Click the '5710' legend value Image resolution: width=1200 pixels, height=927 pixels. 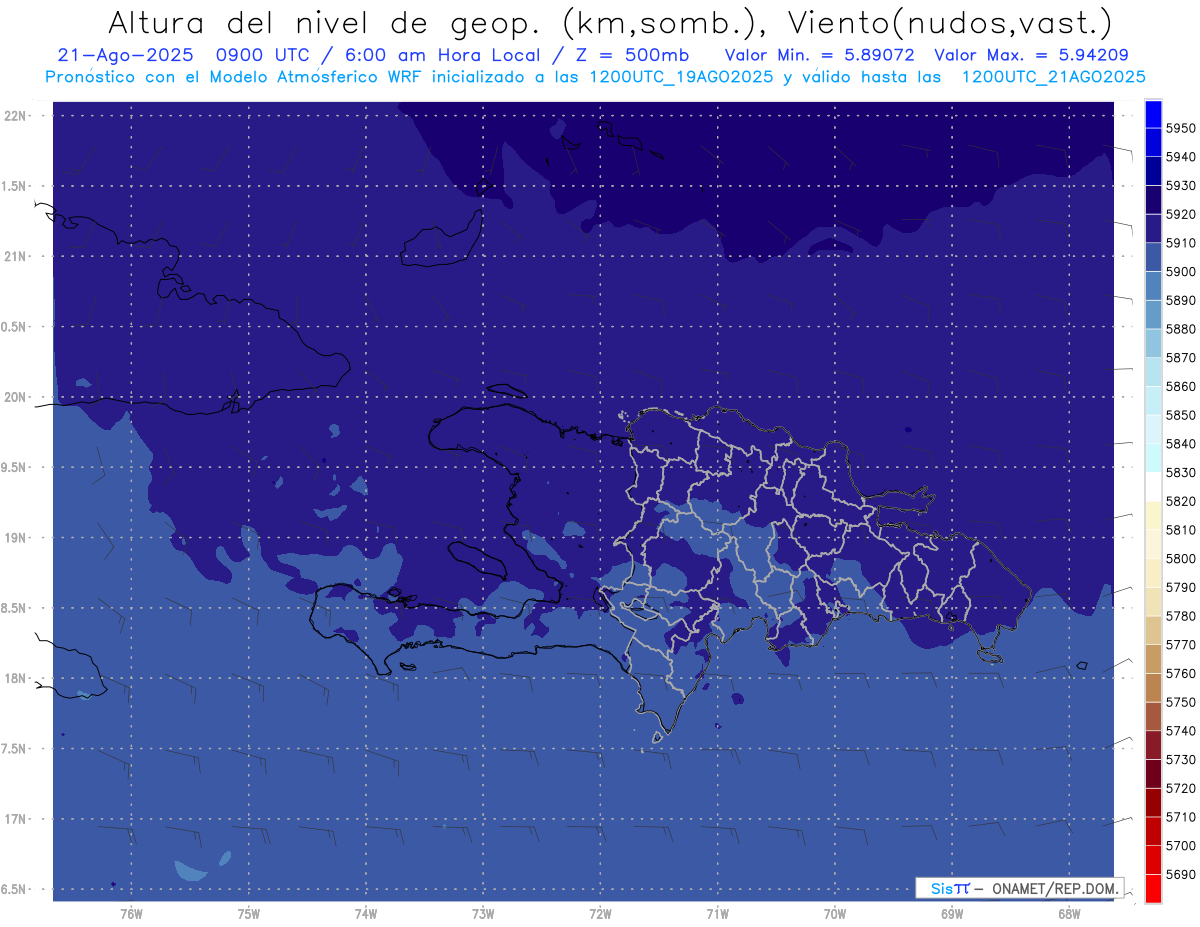click(x=1181, y=817)
